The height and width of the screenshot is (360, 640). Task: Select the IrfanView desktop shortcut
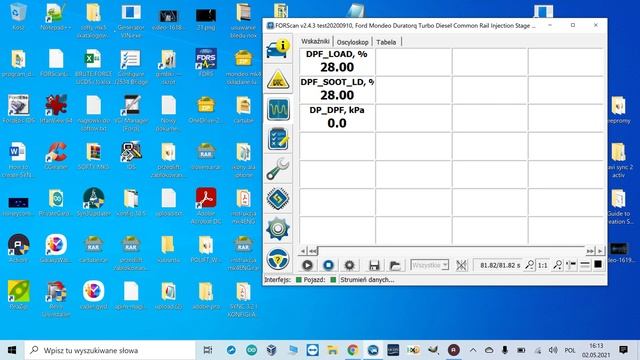[x=56, y=109]
